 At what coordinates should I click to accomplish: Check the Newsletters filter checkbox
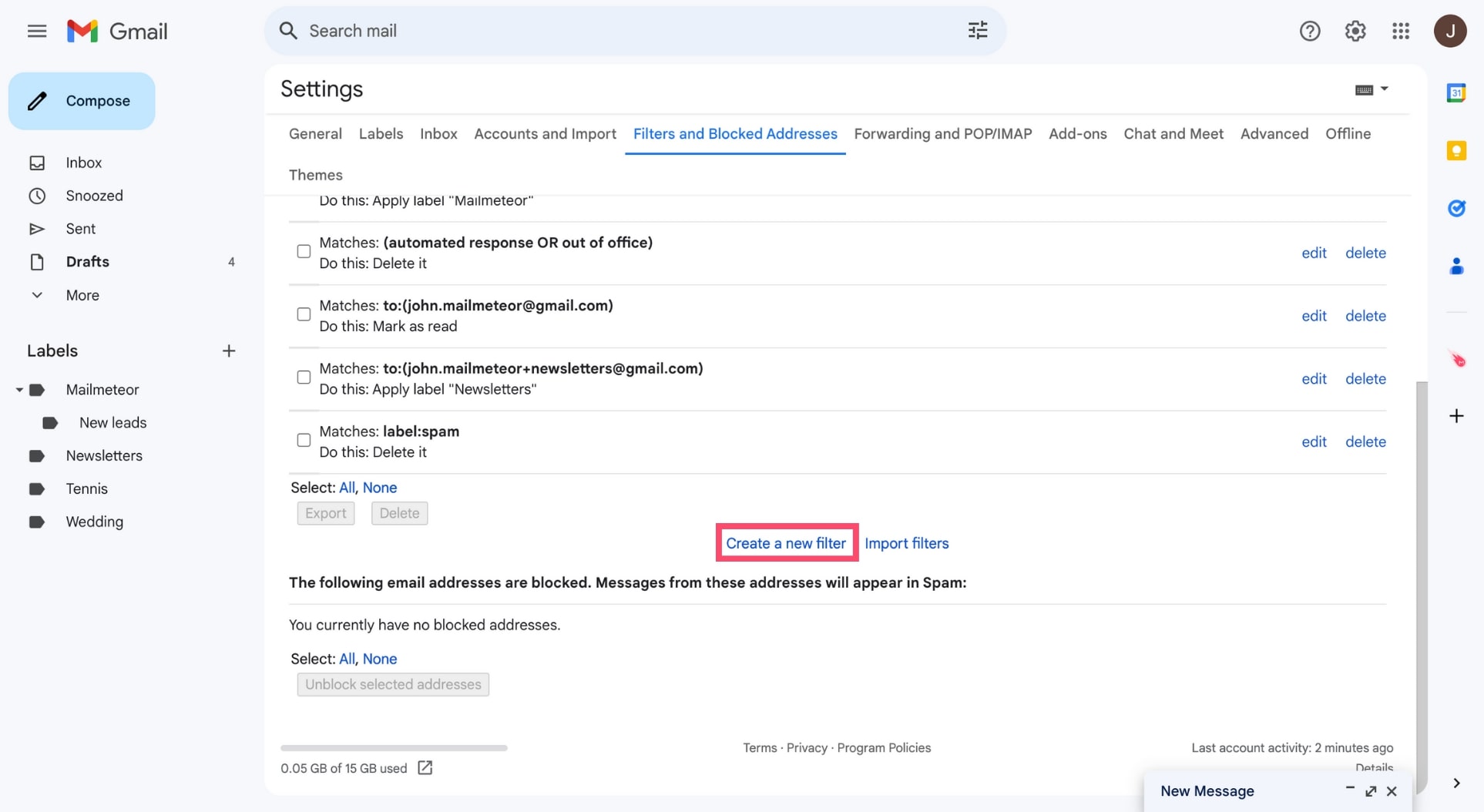304,377
